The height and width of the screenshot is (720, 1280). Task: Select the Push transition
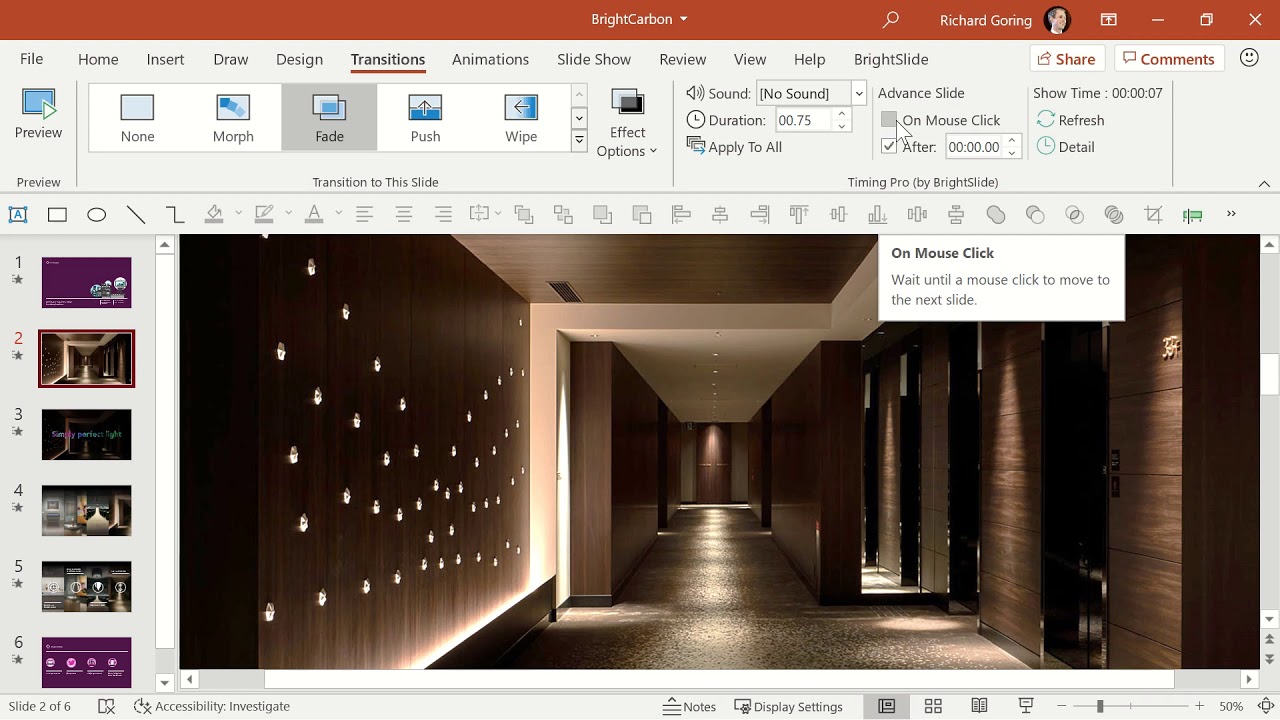425,118
